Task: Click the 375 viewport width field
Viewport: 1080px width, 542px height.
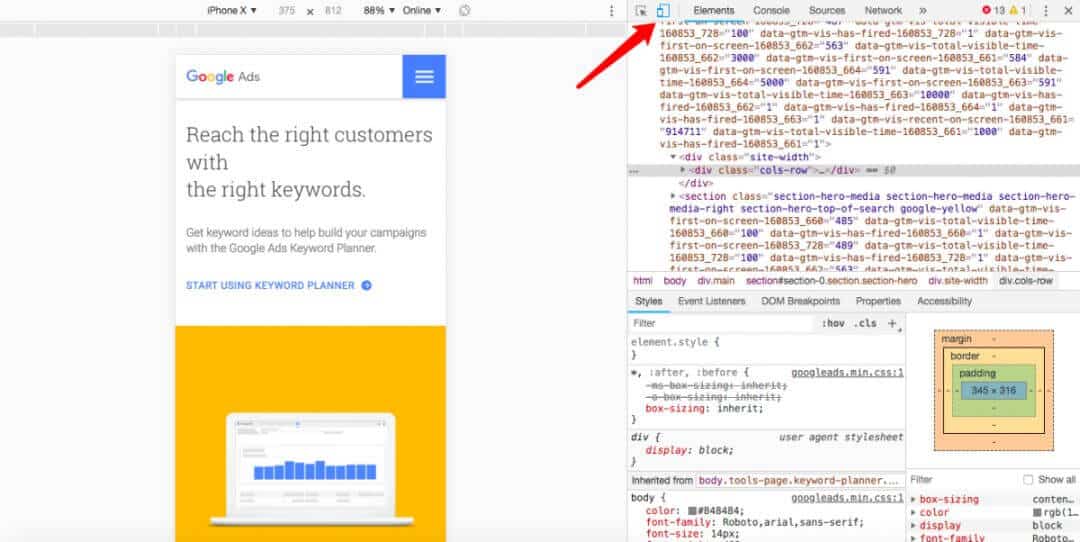Action: [287, 10]
